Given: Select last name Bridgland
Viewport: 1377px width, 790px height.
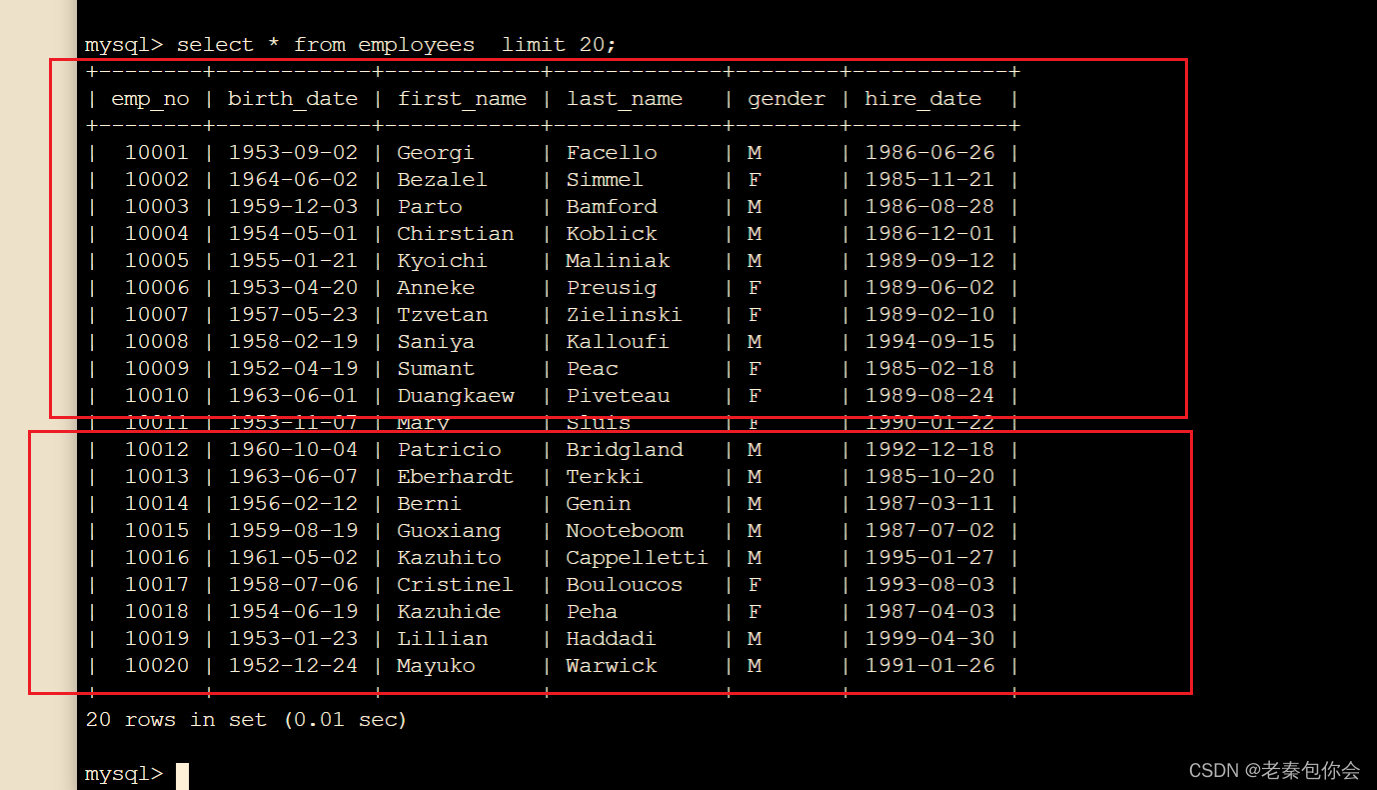Looking at the screenshot, I should pos(624,450).
